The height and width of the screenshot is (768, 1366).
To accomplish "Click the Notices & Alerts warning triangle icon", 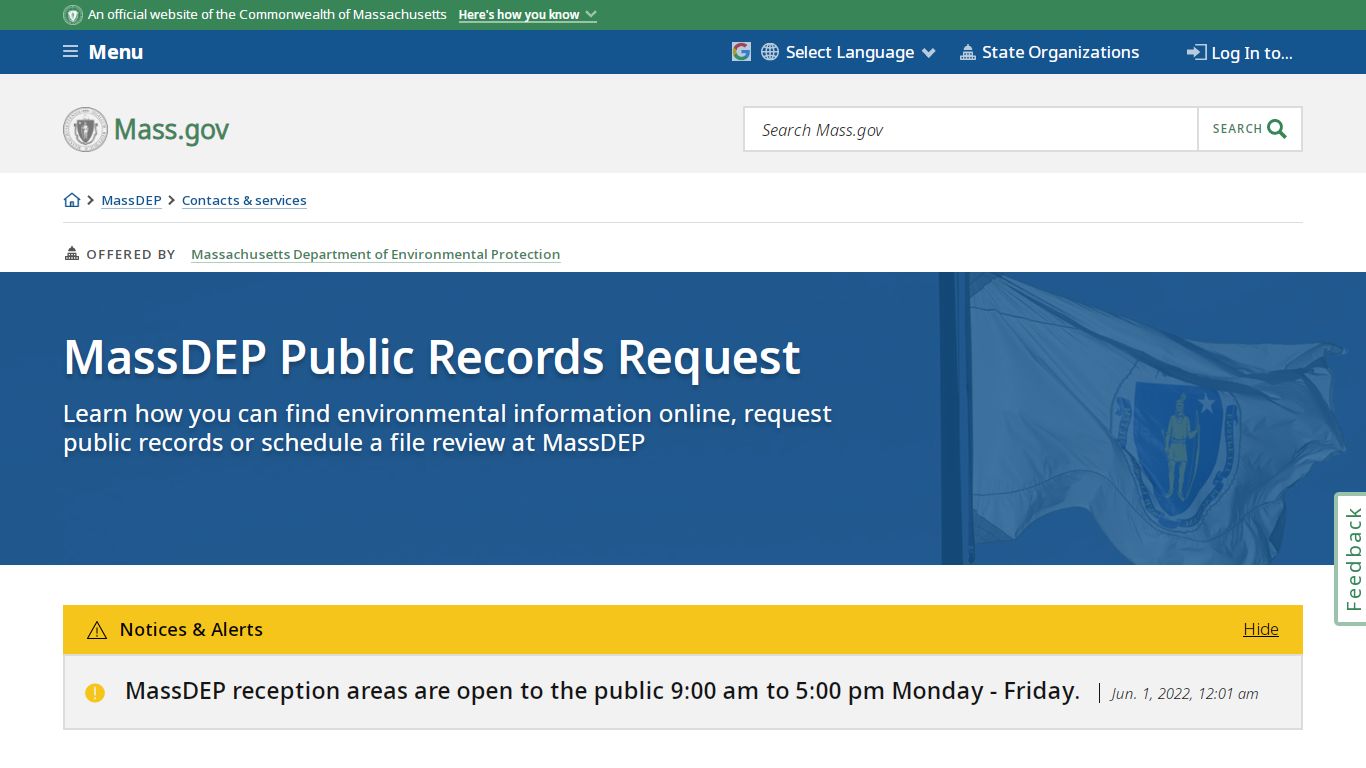I will point(97,630).
